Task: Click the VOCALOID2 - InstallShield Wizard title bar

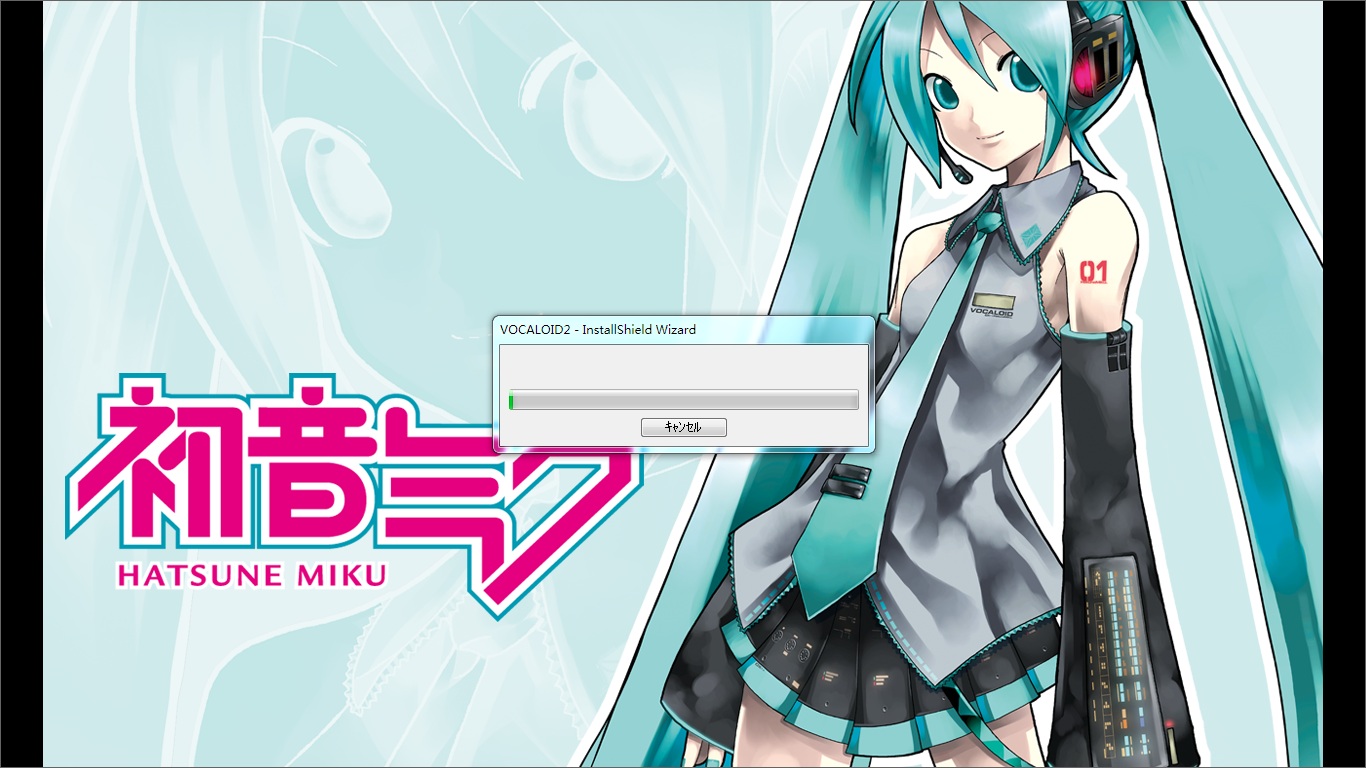Action: click(684, 329)
